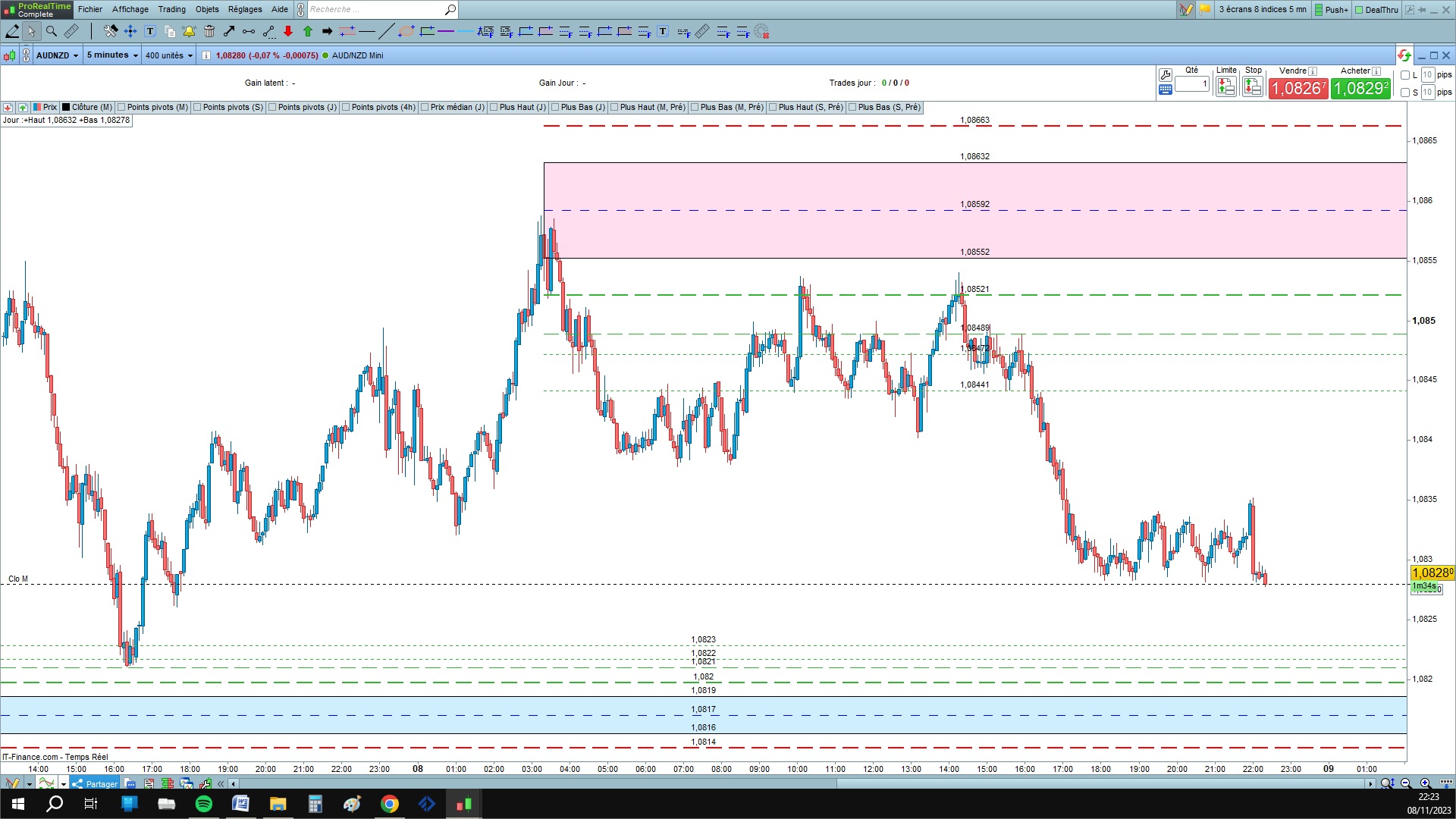Expand the 400 unités dropdown
1456x819 pixels.
pos(168,55)
